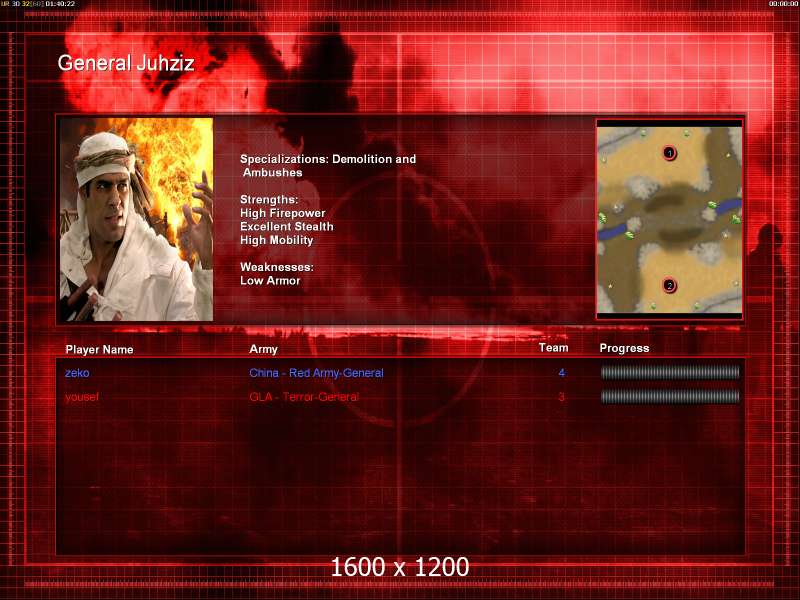Click the General Juhziz title text

coord(126,63)
